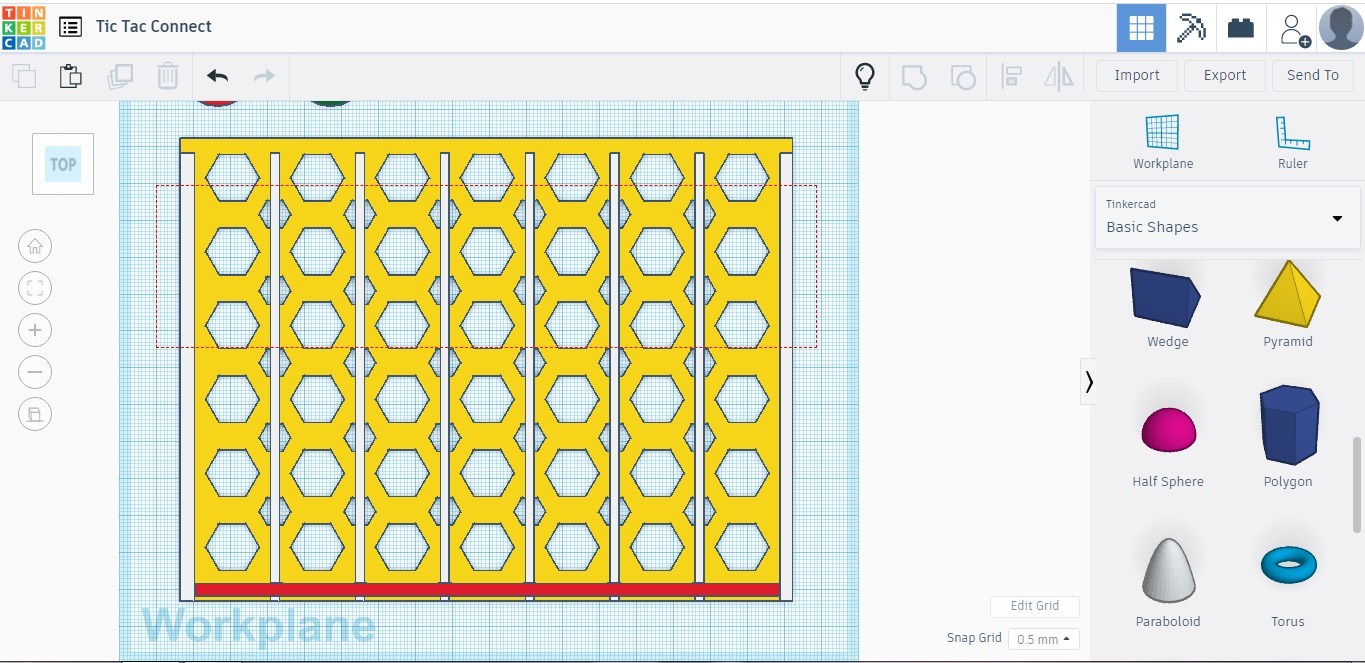Viewport: 1365px width, 663px height.
Task: Open the designs list icon
Action: pos(70,27)
